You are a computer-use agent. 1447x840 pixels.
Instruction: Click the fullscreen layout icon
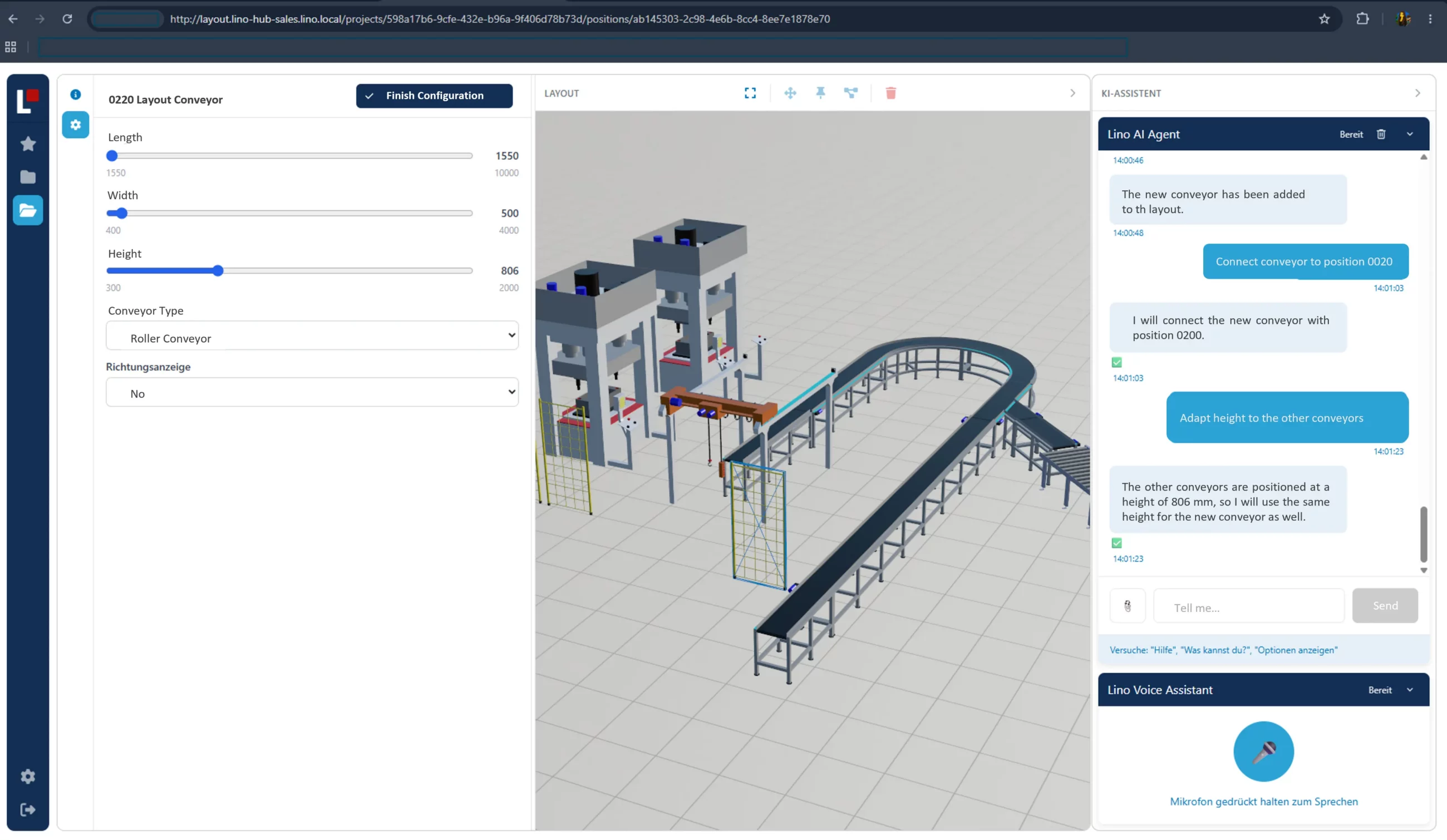(x=750, y=93)
